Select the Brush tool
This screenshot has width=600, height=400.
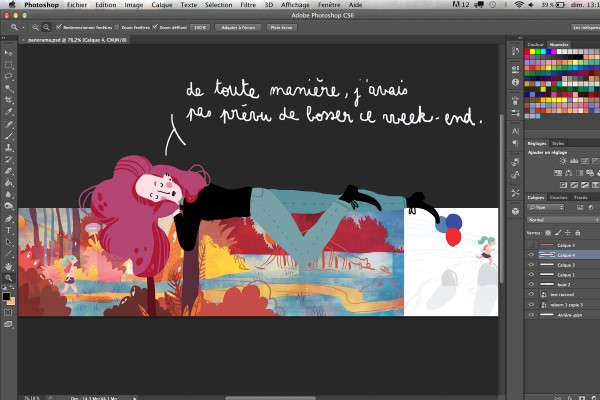coord(8,136)
